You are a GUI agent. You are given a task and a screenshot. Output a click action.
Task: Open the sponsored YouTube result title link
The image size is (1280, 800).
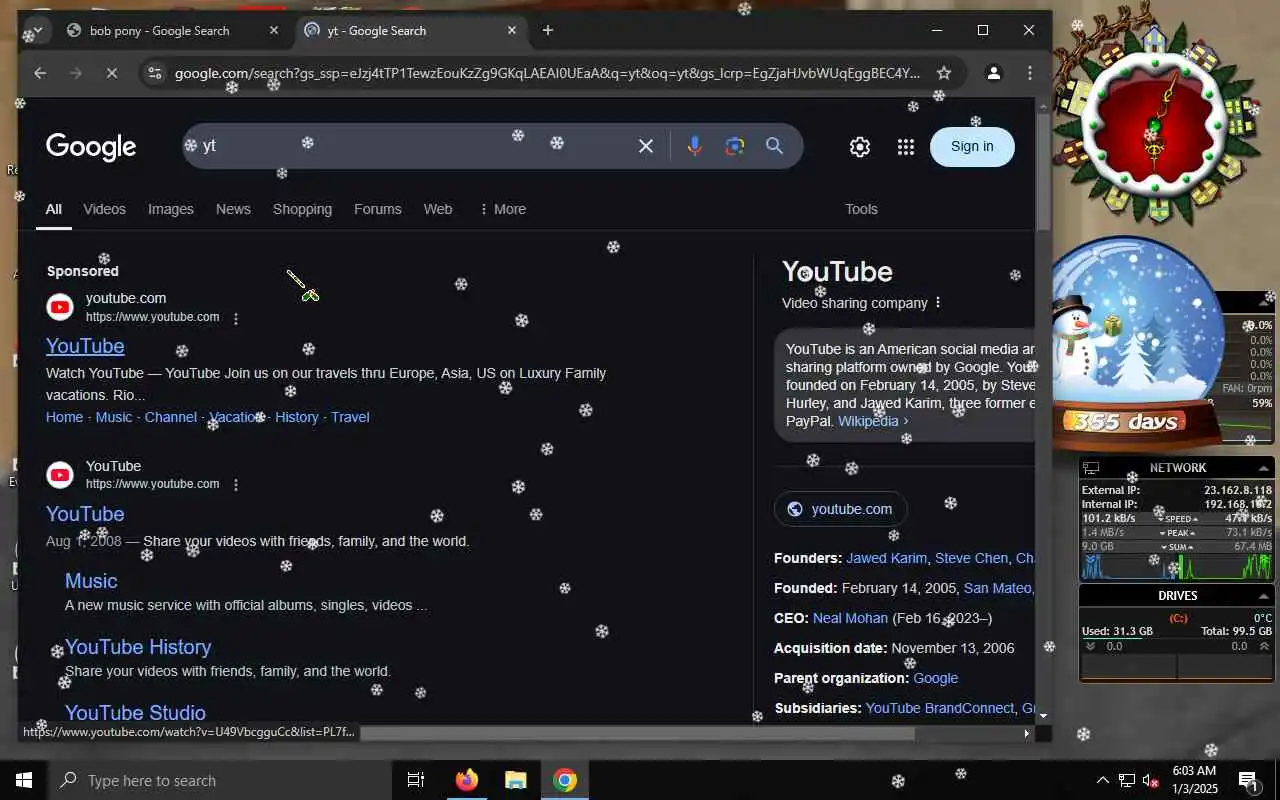click(x=85, y=346)
